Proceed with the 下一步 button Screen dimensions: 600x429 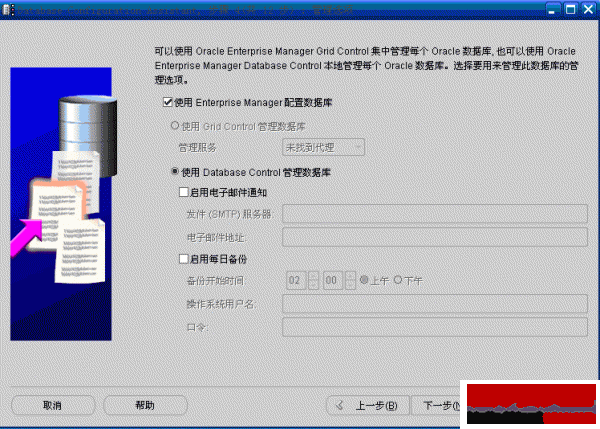point(436,405)
